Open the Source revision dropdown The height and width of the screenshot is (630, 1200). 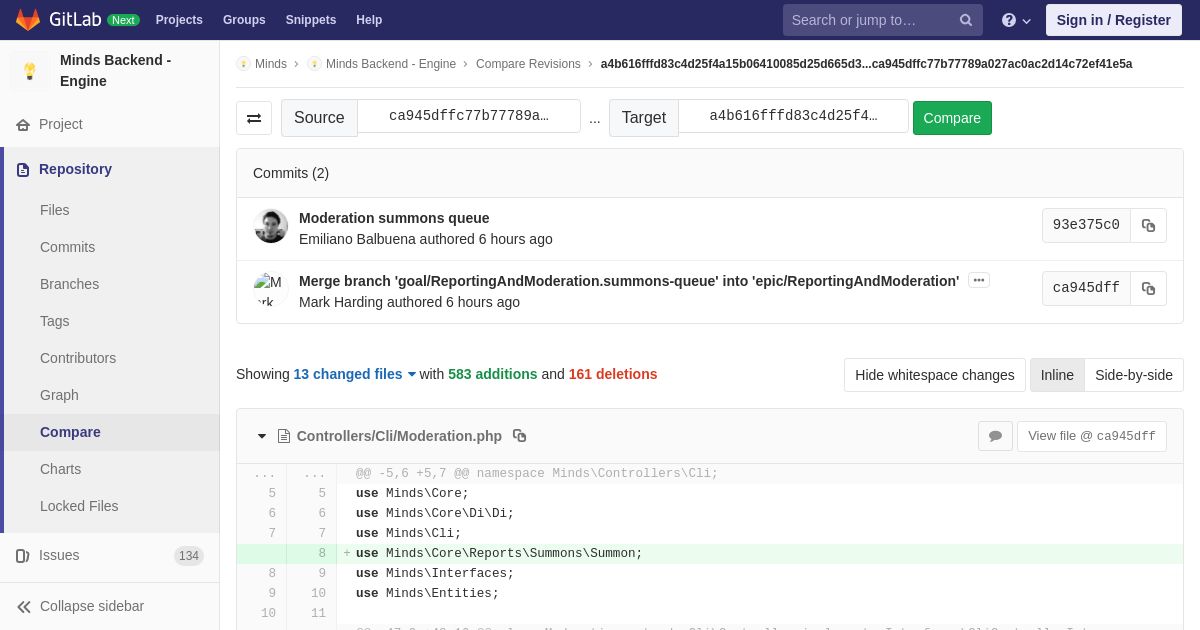tap(469, 116)
